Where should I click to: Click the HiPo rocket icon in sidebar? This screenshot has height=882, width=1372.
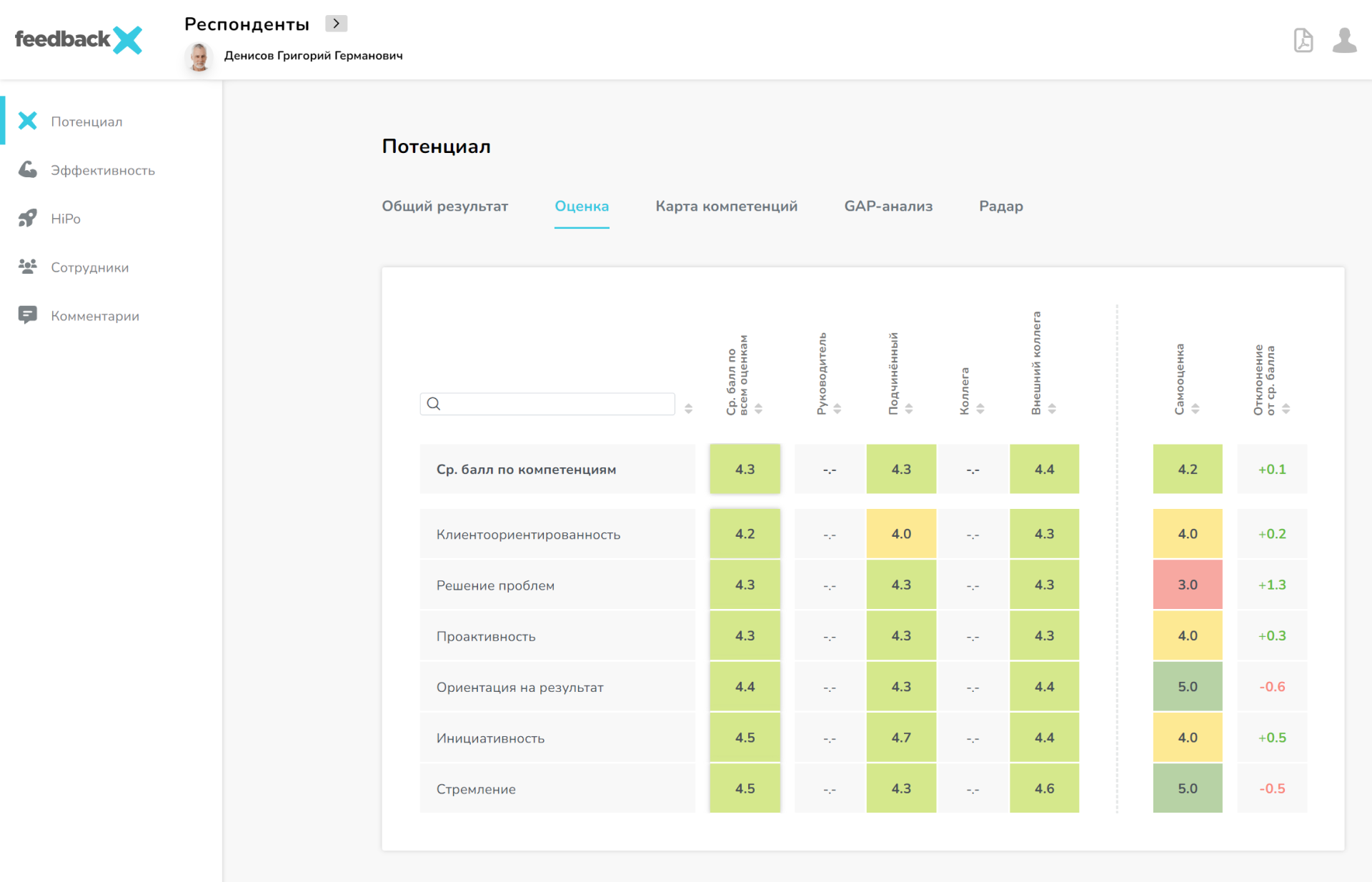pyautogui.click(x=28, y=218)
